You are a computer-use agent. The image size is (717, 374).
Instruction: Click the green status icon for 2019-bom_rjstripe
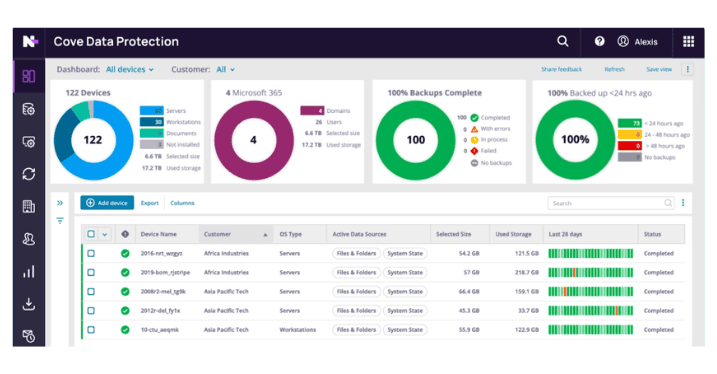coord(125,272)
